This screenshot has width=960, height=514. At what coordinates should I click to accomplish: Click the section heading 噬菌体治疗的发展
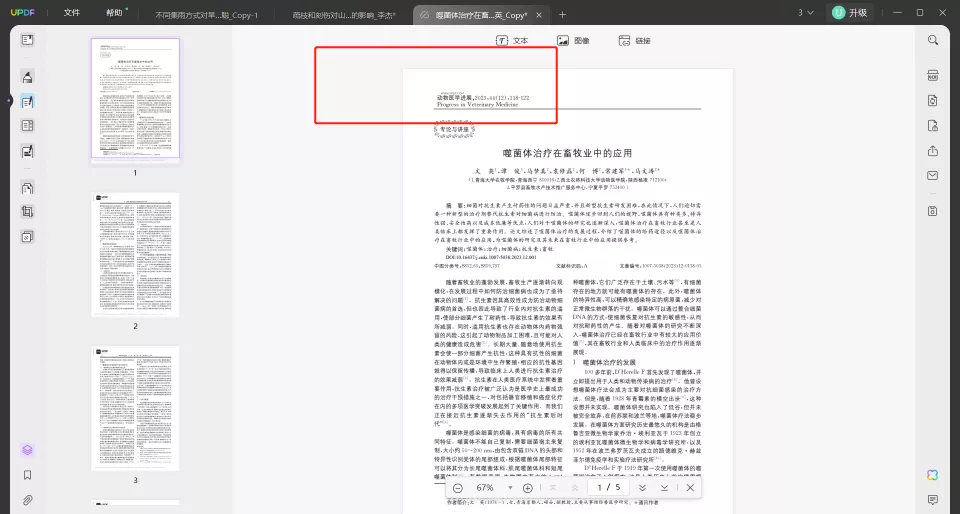(609, 362)
